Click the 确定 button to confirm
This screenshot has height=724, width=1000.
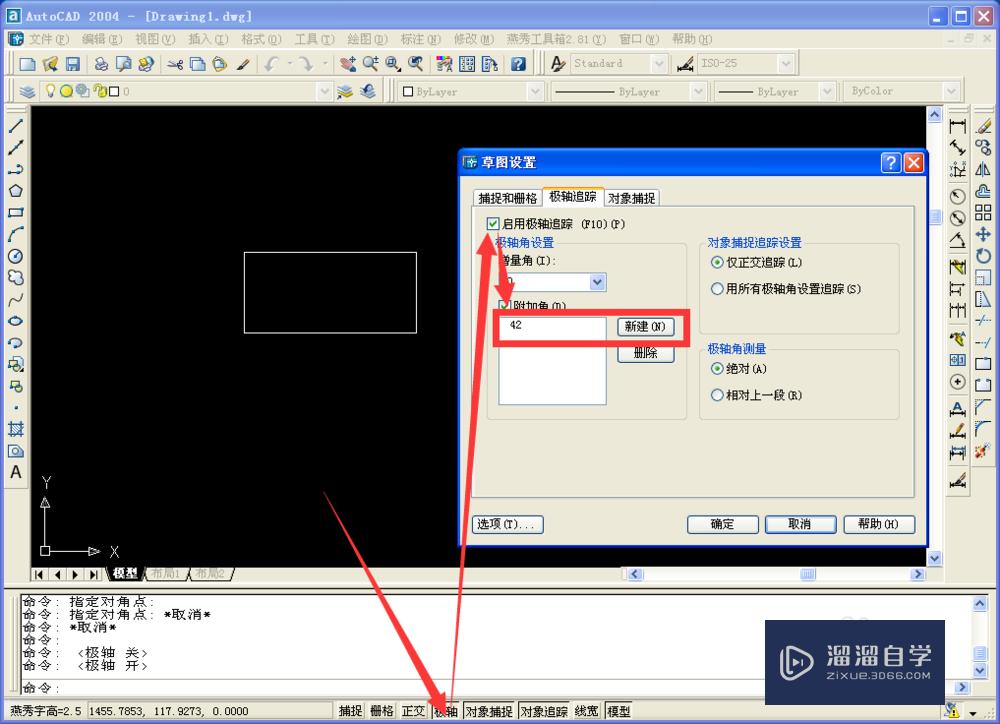pos(722,524)
